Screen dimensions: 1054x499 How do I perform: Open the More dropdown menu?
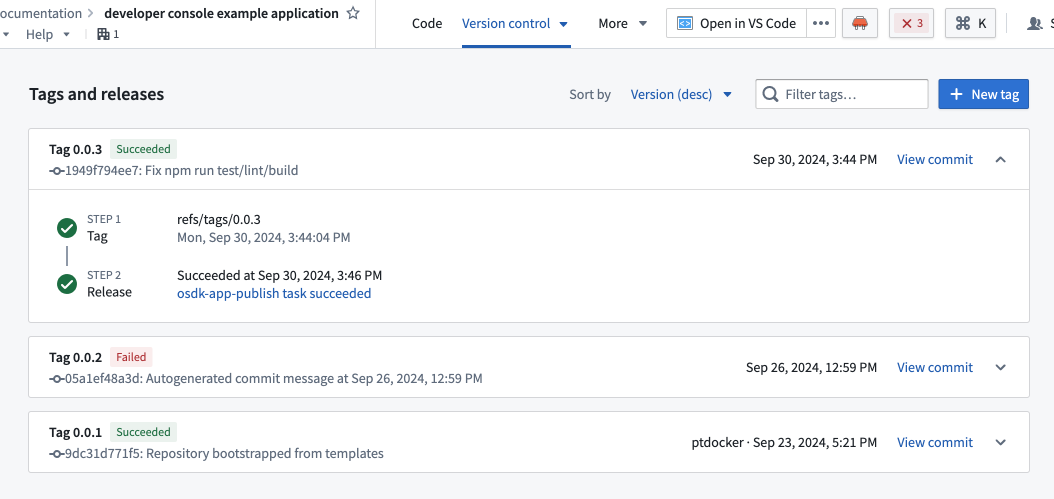point(622,24)
